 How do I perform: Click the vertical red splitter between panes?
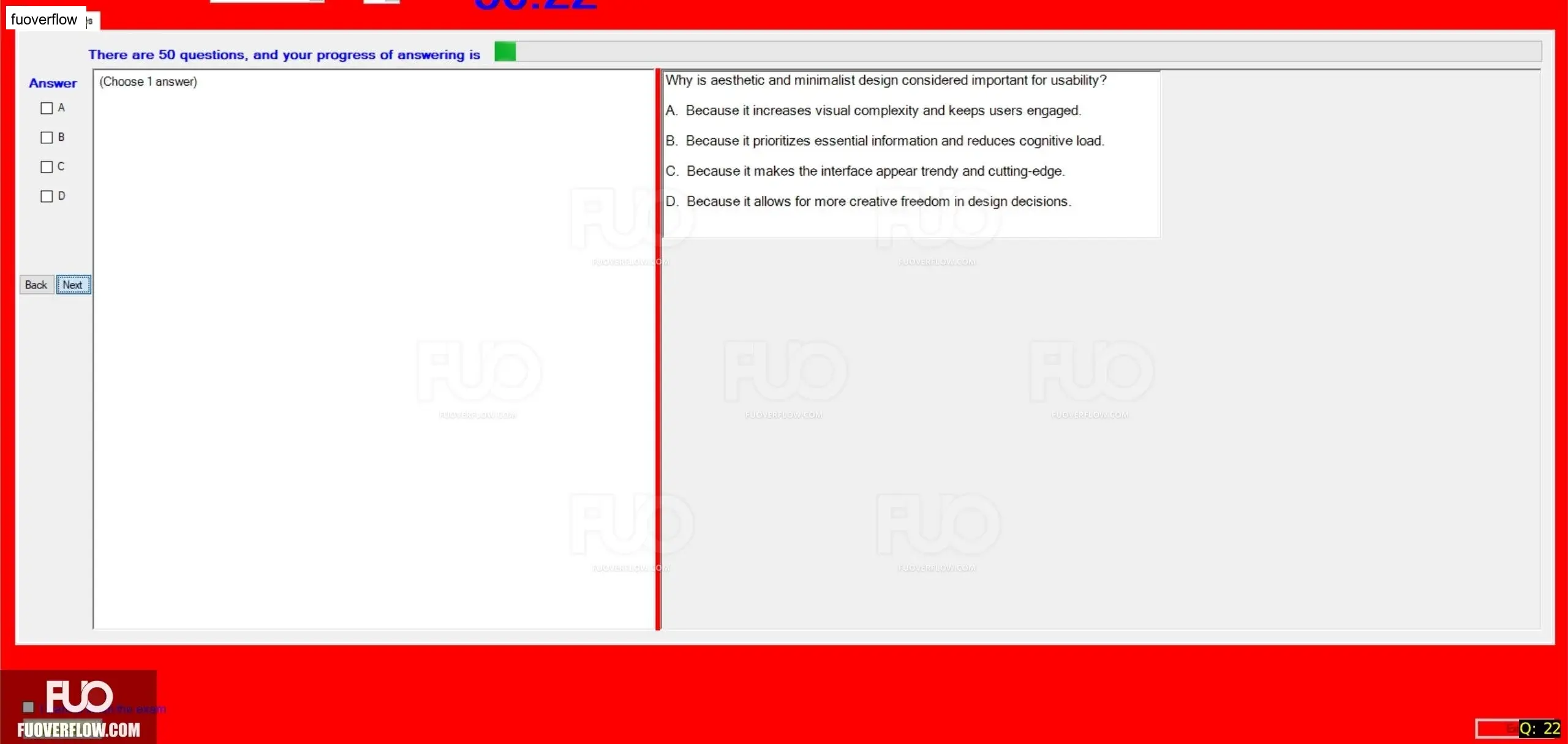click(658, 349)
